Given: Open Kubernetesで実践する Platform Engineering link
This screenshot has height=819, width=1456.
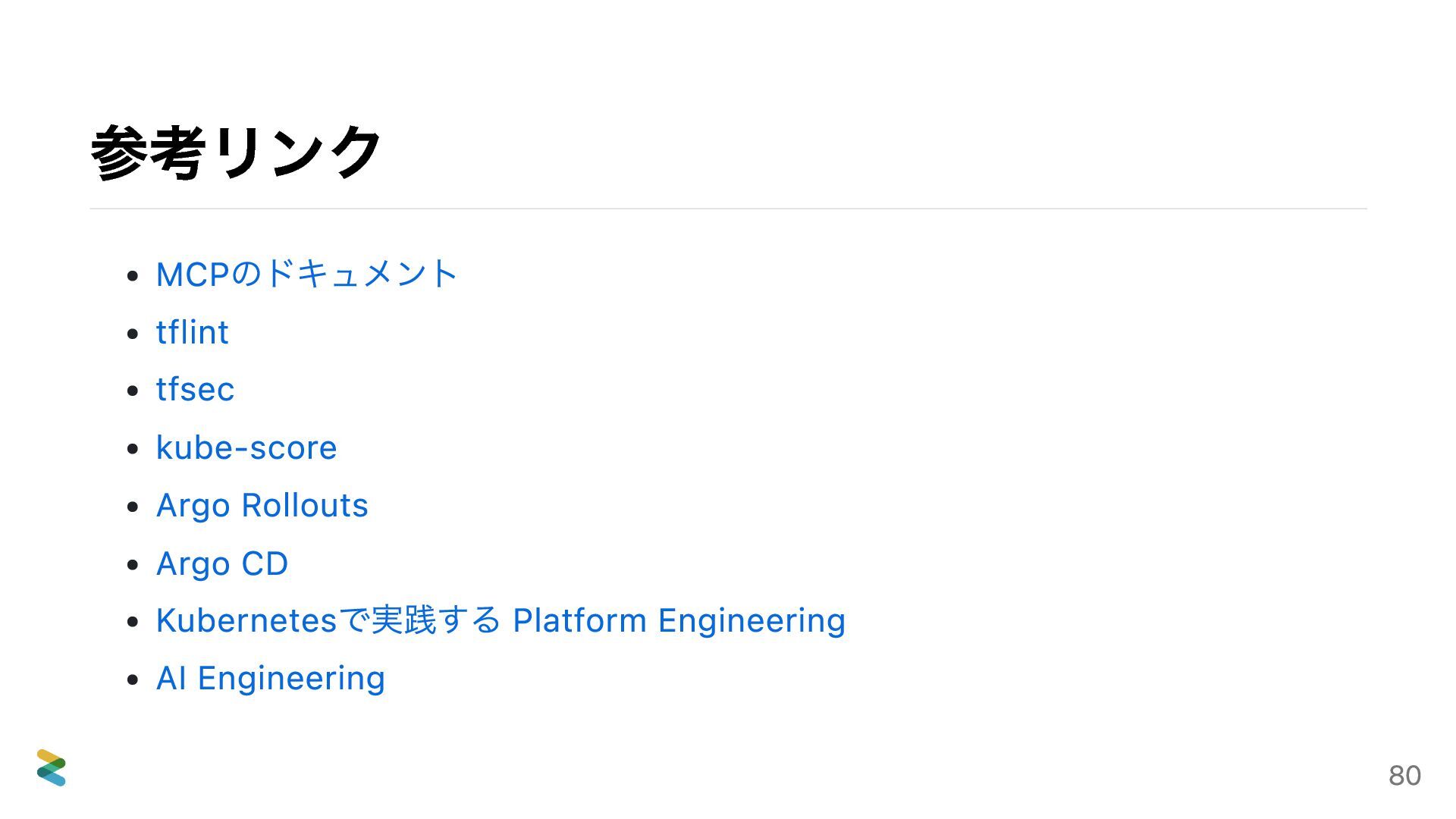Looking at the screenshot, I should (500, 620).
